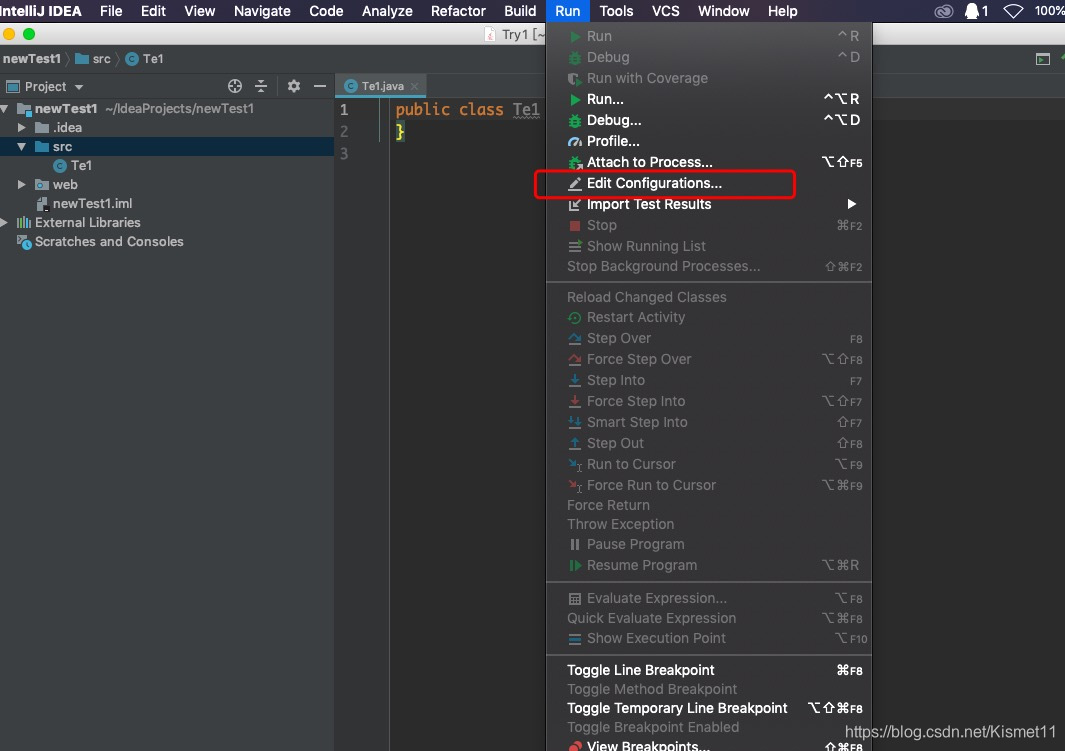Open Project panel settings gear
The image size is (1065, 751).
coord(293,86)
